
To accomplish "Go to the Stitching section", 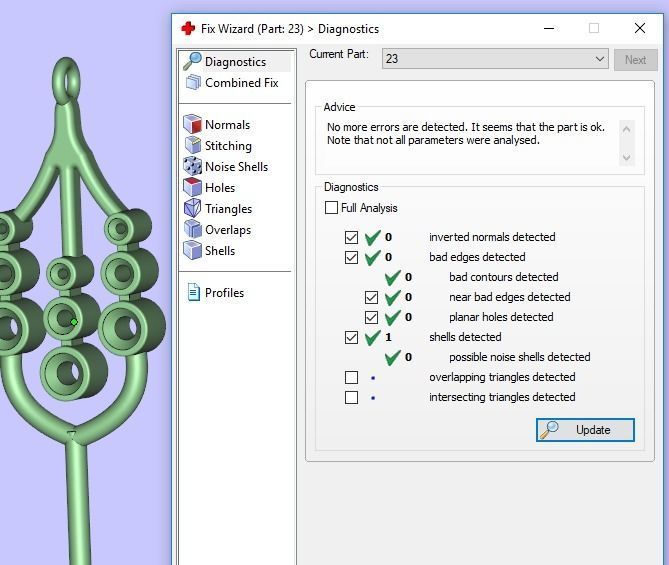I will point(228,146).
